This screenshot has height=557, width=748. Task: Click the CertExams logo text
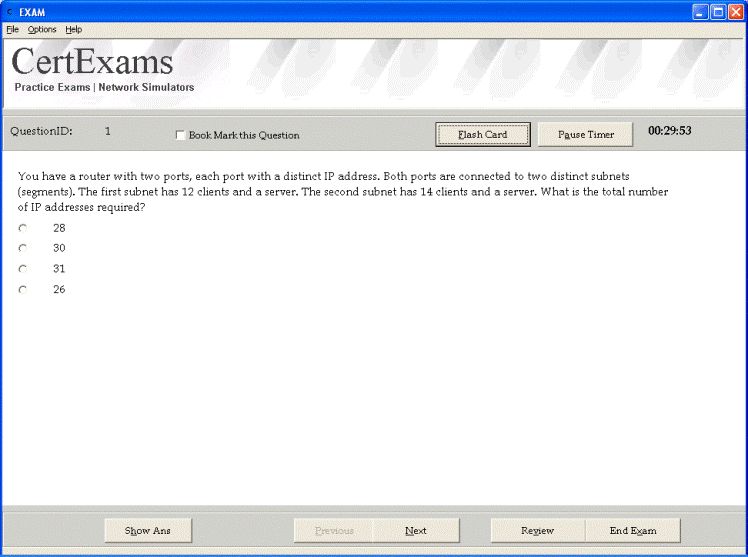click(92, 62)
